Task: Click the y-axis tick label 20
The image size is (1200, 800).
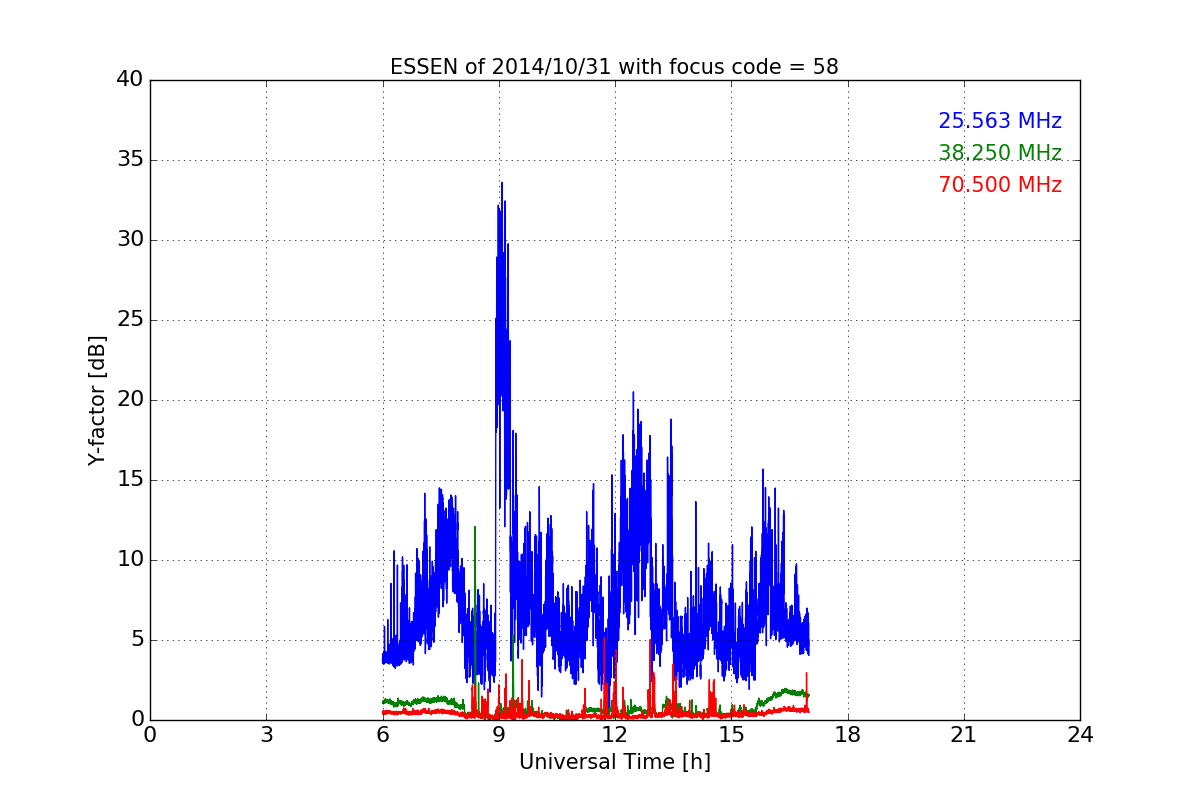Action: pyautogui.click(x=129, y=400)
